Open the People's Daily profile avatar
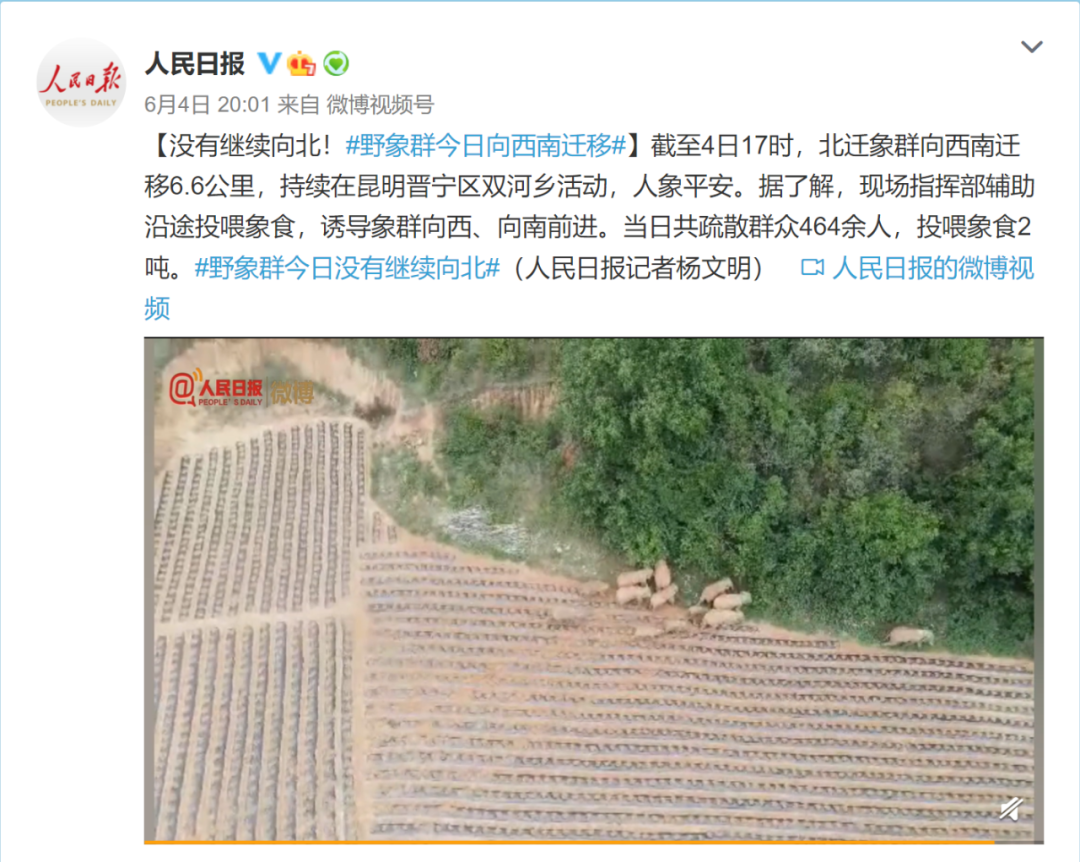 click(81, 83)
